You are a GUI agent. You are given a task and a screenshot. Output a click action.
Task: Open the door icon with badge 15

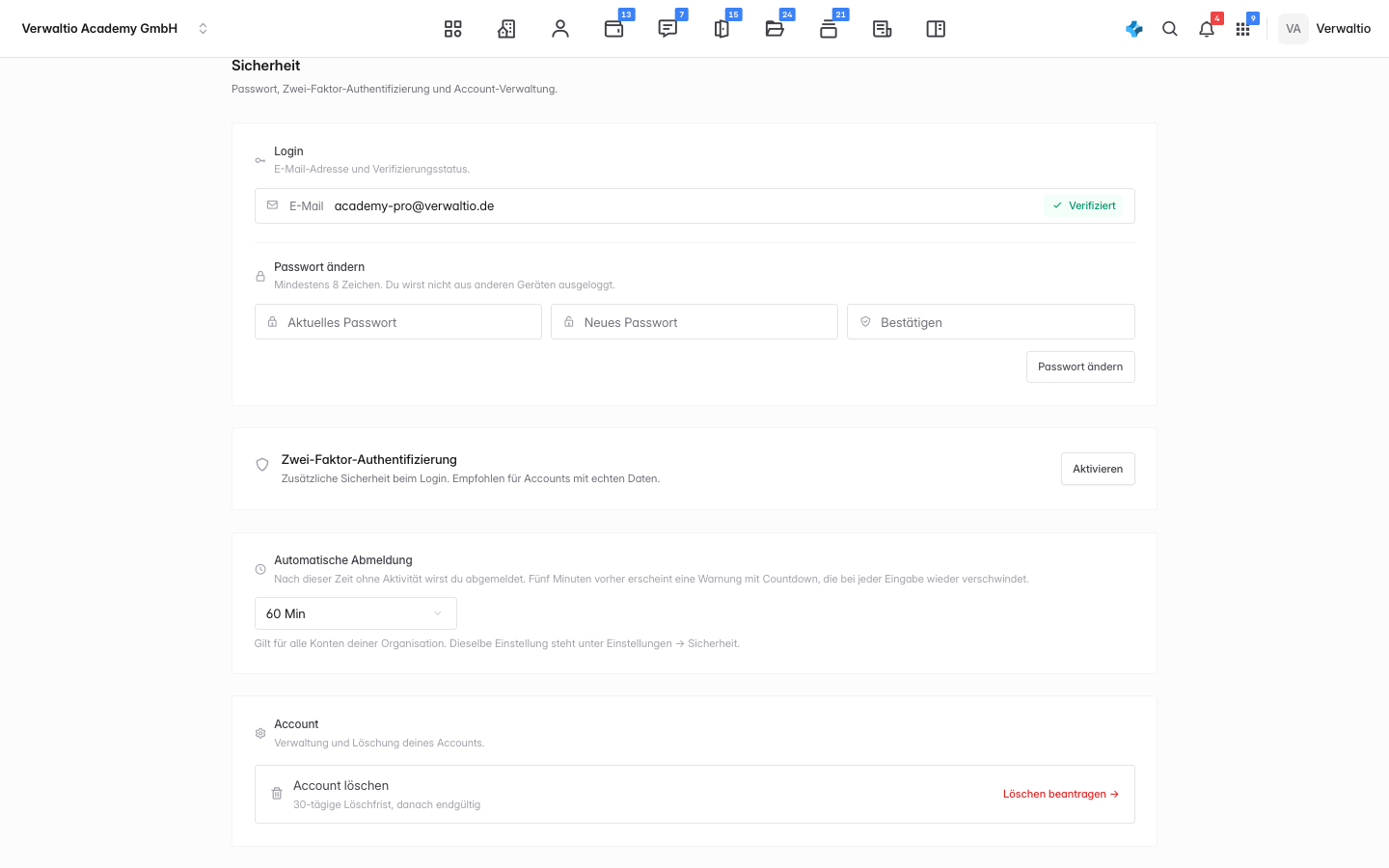click(x=722, y=29)
